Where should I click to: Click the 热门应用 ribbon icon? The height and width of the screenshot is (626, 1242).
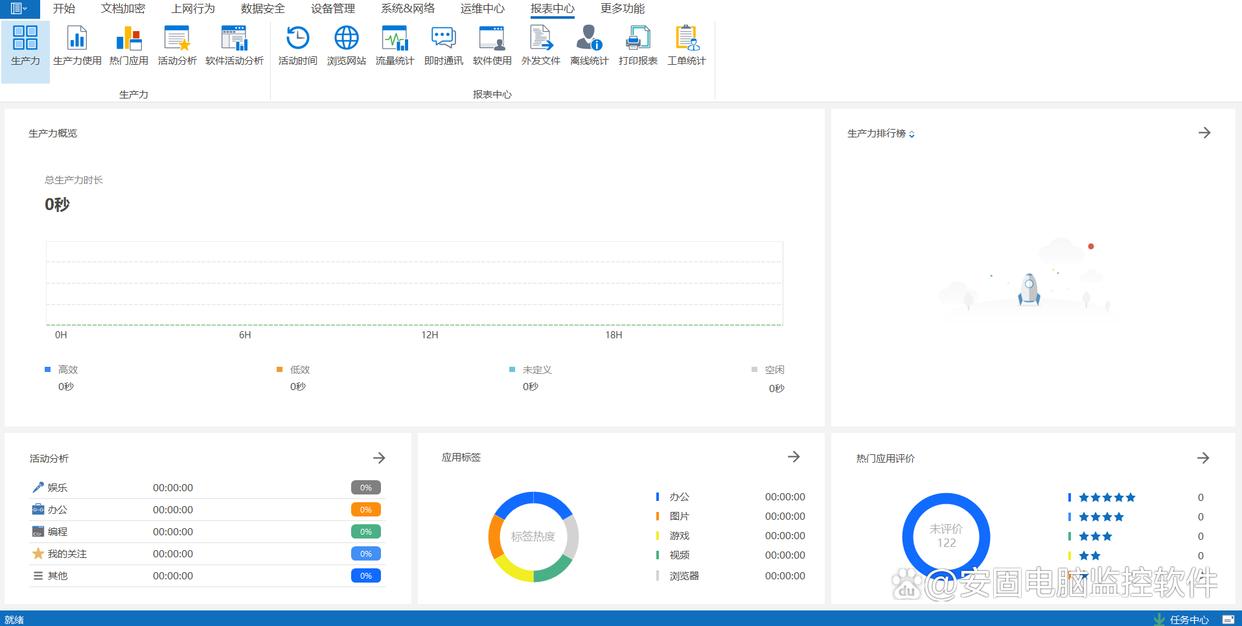[128, 46]
